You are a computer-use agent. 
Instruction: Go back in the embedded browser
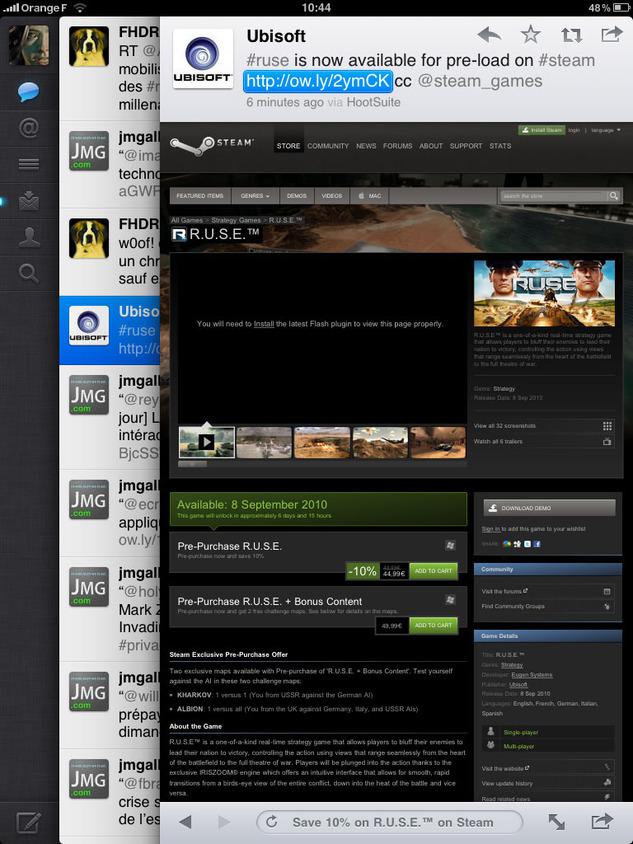185,822
